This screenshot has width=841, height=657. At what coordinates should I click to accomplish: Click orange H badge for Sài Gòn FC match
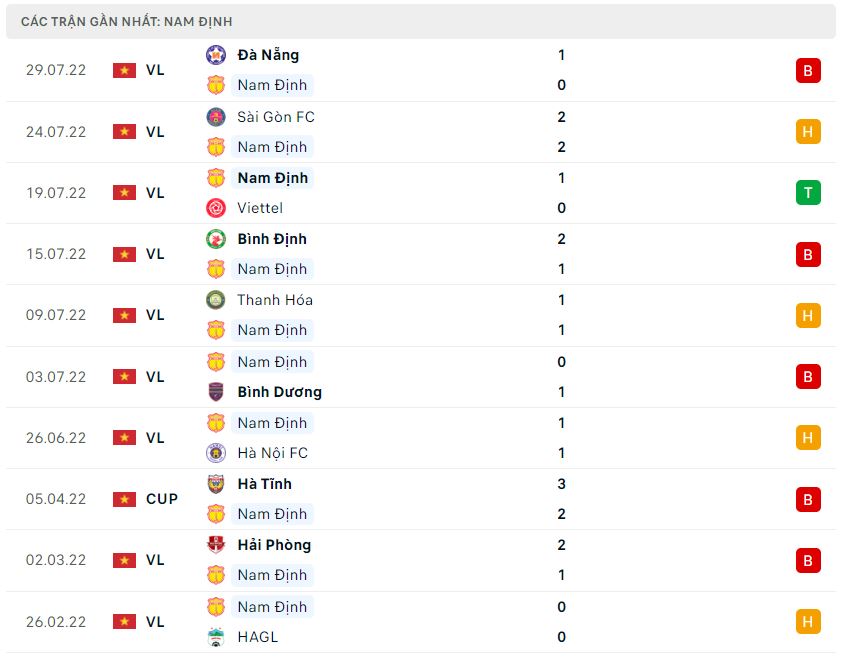(x=808, y=132)
